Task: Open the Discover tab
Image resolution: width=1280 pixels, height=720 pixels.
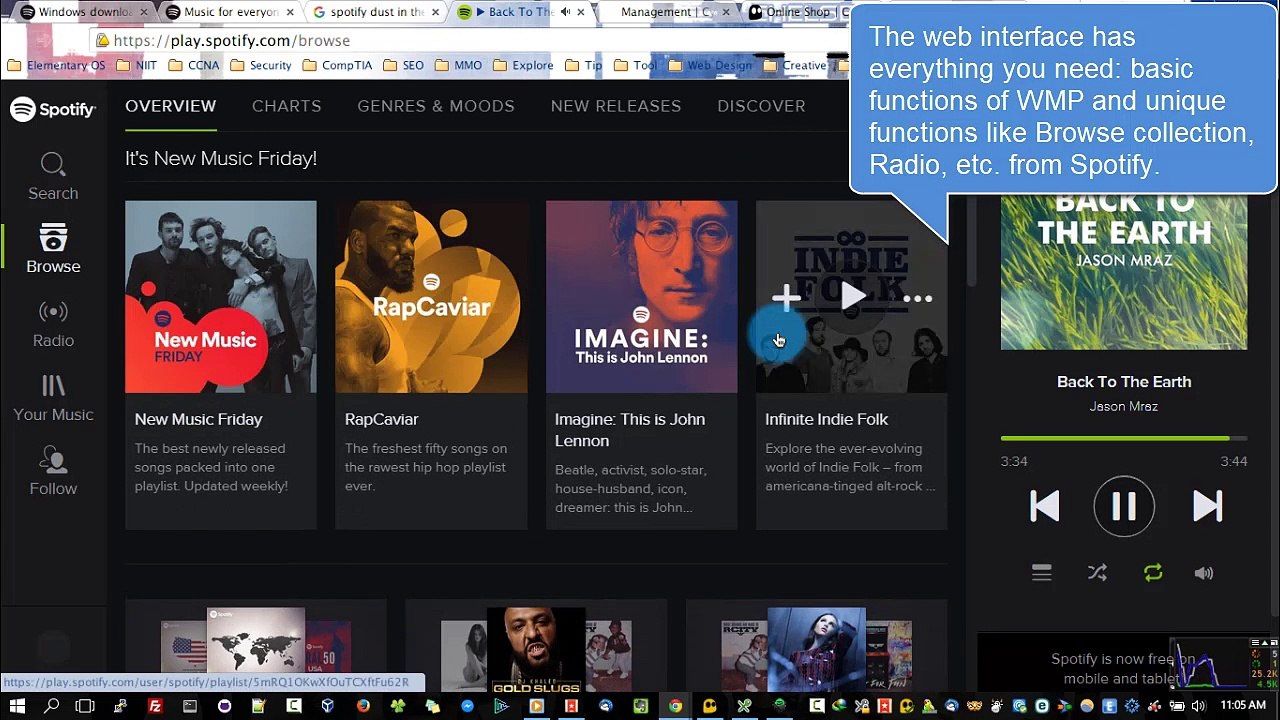Action: [761, 106]
